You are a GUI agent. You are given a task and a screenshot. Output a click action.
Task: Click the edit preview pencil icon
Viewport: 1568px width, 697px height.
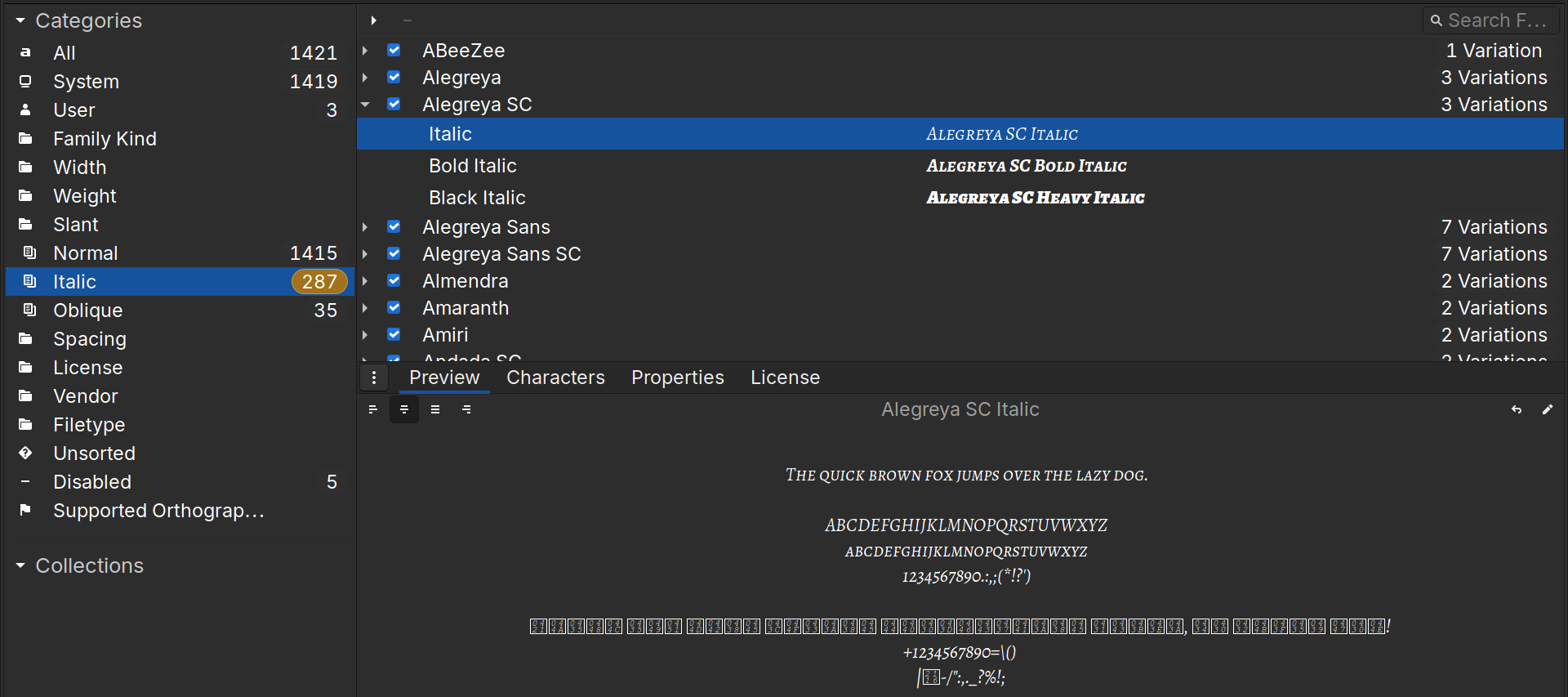click(1548, 409)
